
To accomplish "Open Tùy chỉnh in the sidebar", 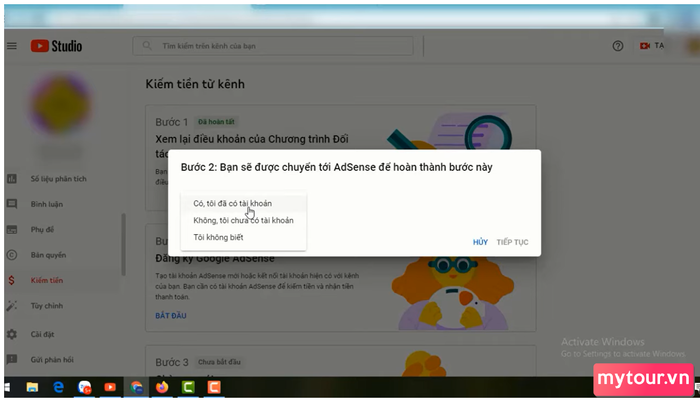I will point(46,306).
